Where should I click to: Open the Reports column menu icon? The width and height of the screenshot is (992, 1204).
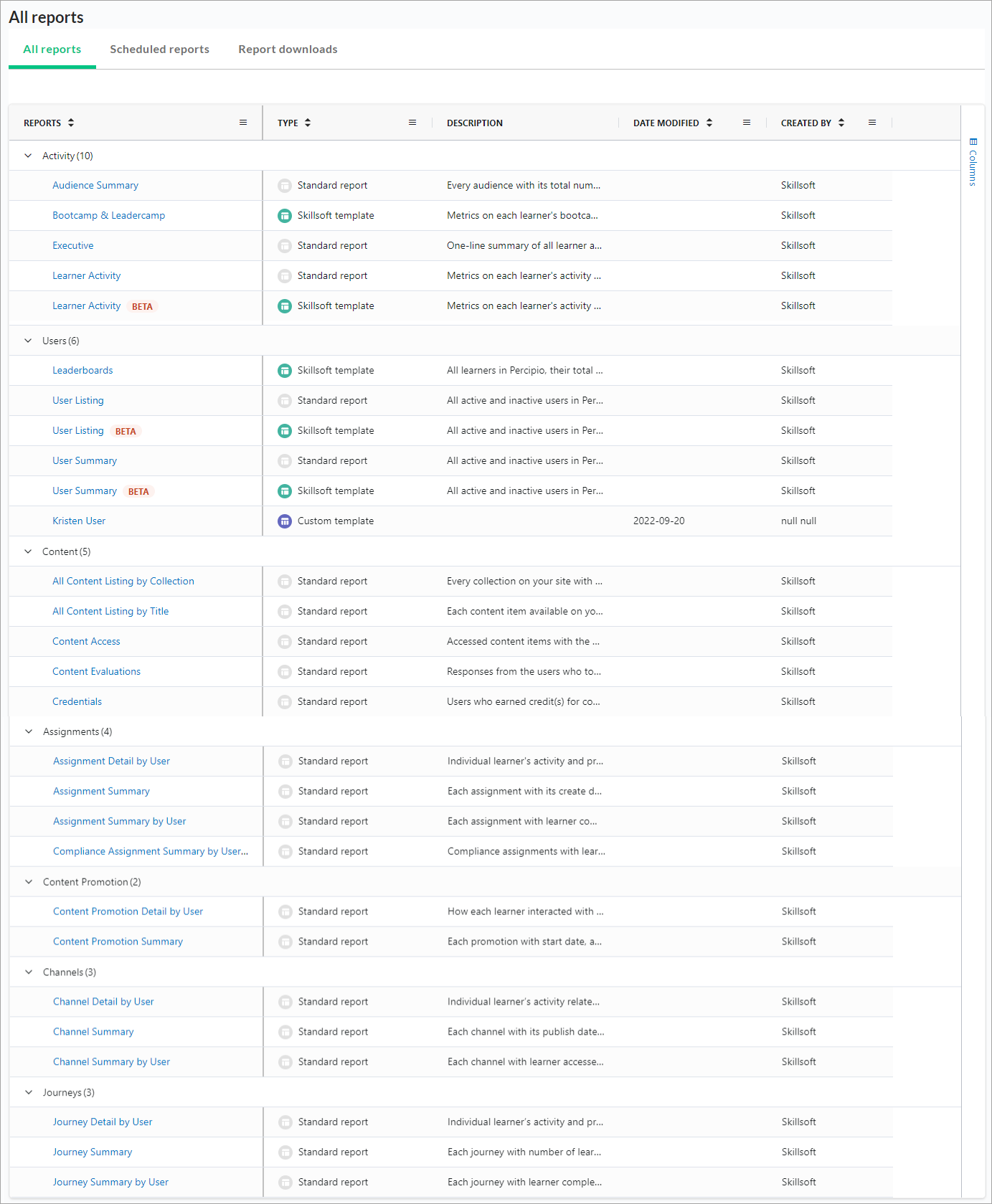[x=243, y=123]
